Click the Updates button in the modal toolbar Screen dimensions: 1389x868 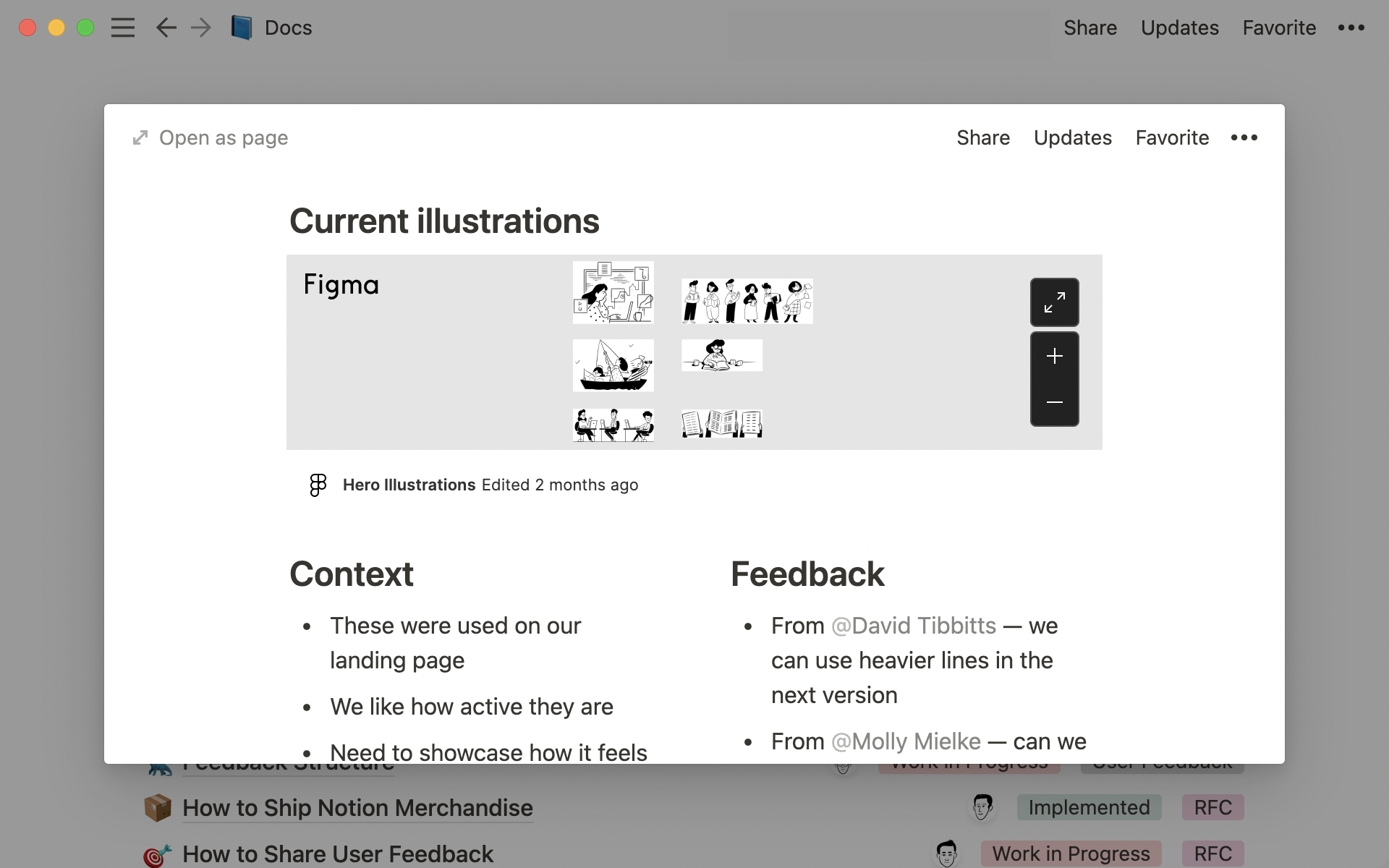pos(1073,138)
